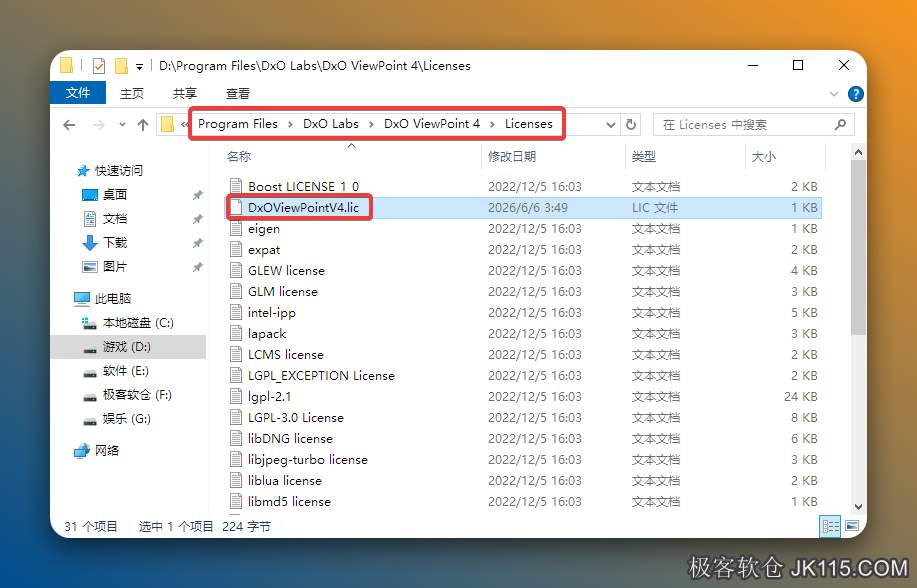This screenshot has height=588, width=917.
Task: Sort by the 修改日期 column header
Action: [x=512, y=156]
